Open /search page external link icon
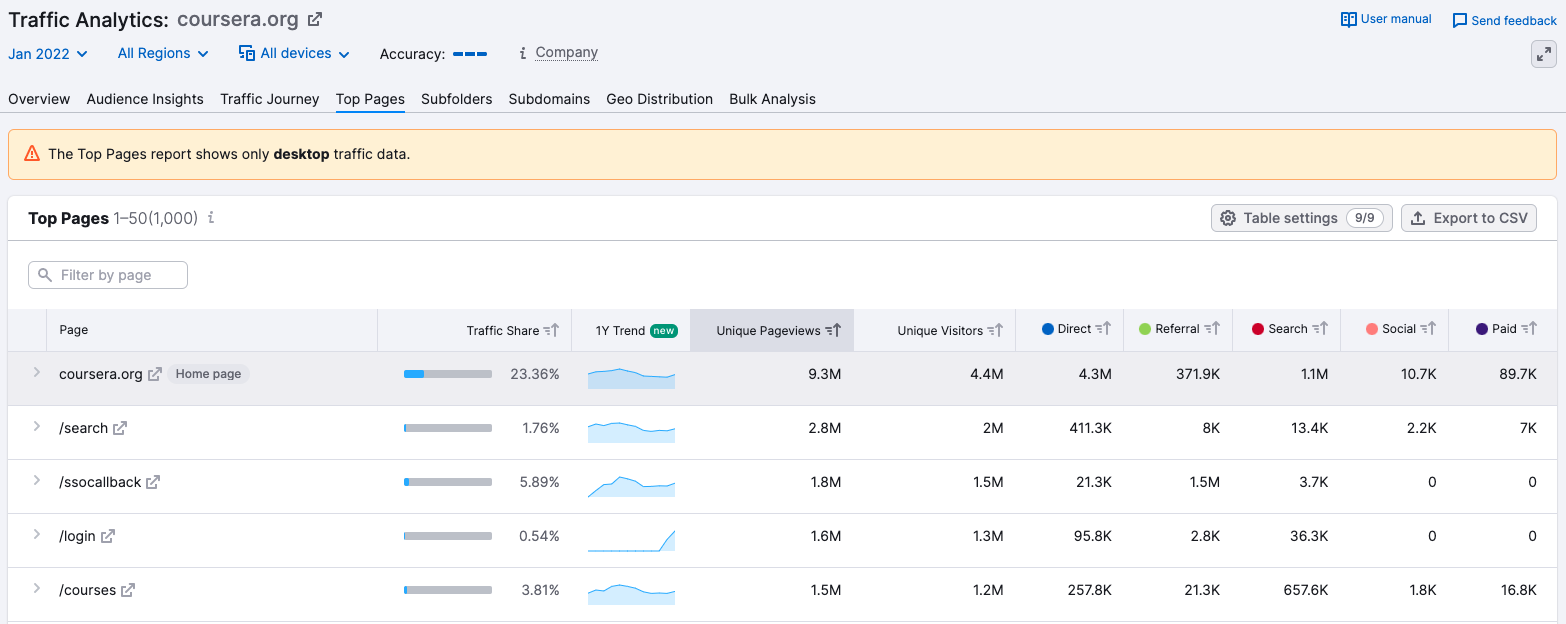Screen dimensions: 1566x624 point(120,428)
